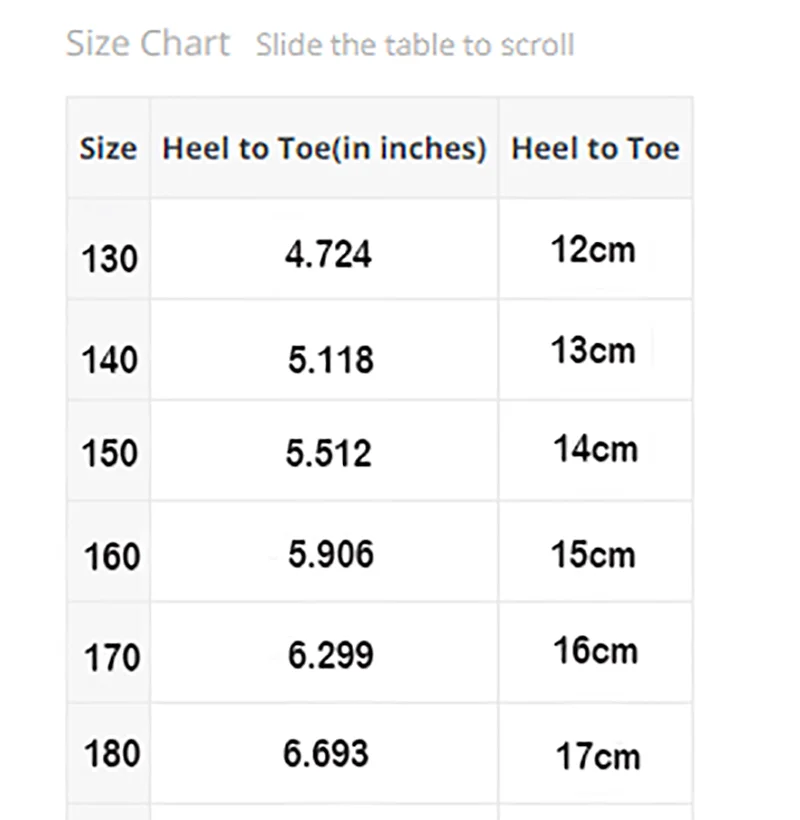Select the 16cm value
This screenshot has height=820, width=800.
coord(595,651)
